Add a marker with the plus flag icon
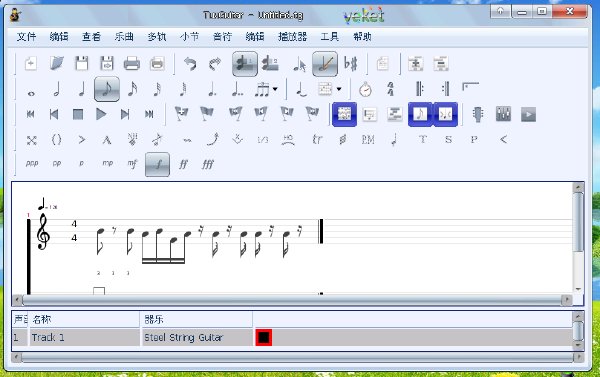600x377 pixels. [182, 114]
